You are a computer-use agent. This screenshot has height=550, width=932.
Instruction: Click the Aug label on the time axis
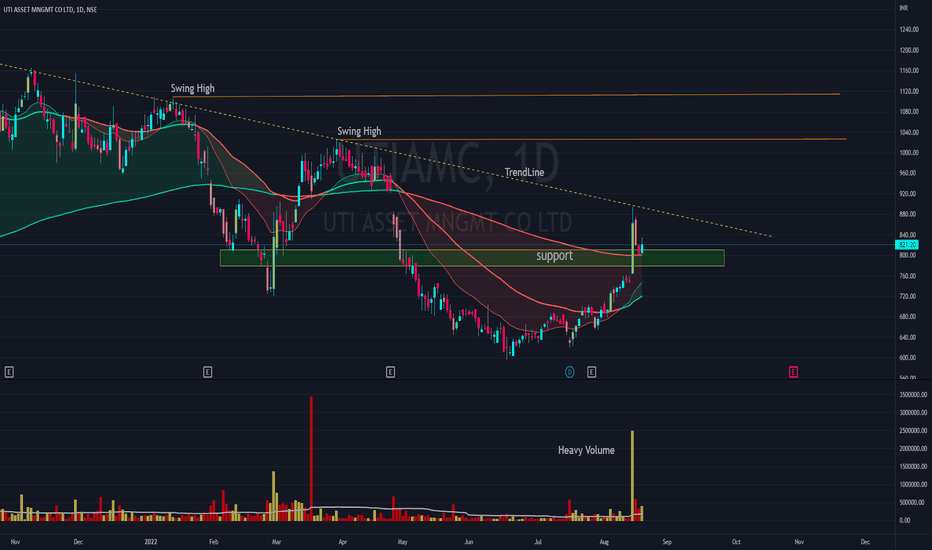pyautogui.click(x=604, y=542)
